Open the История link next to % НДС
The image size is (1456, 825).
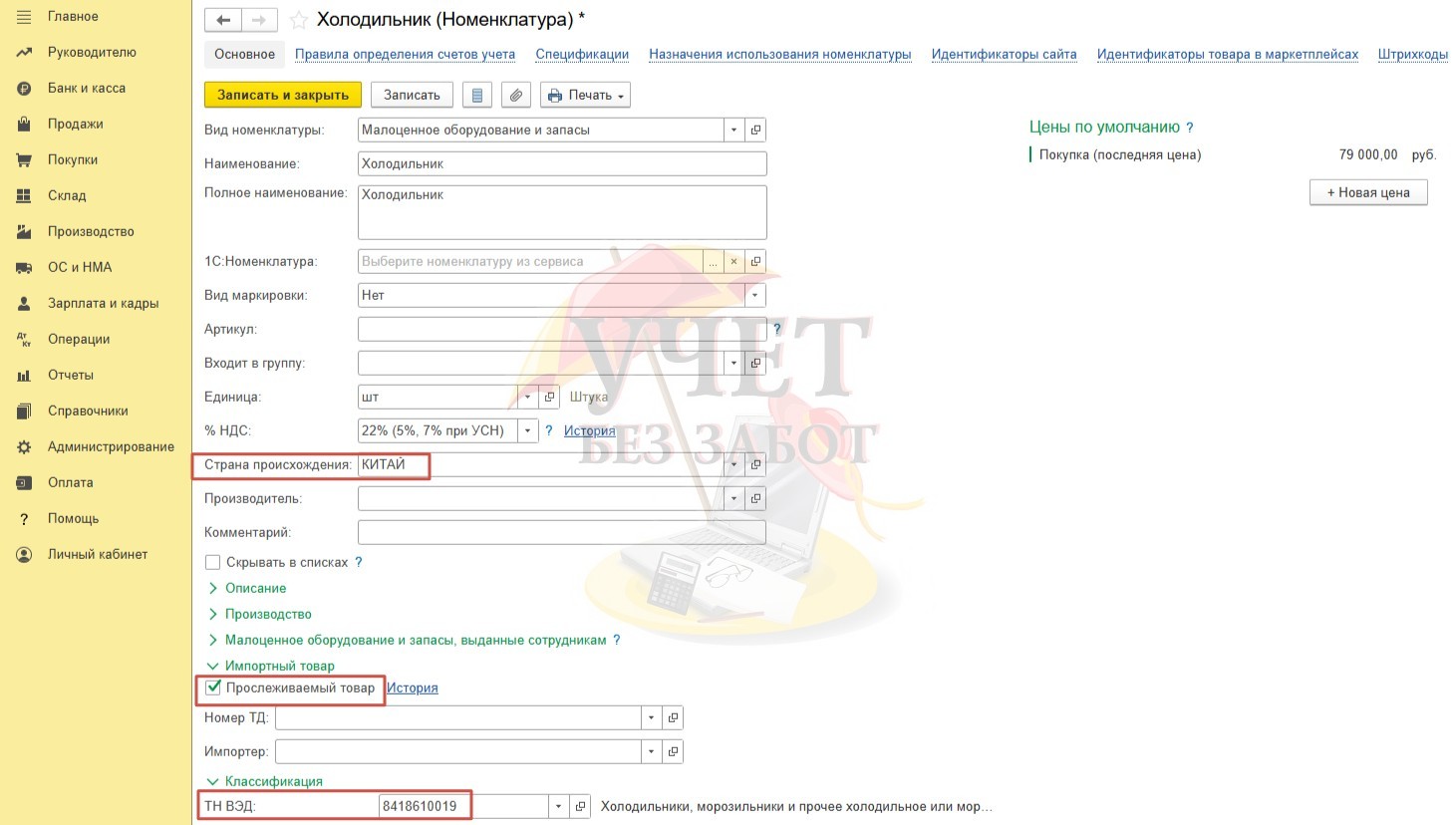[589, 430]
